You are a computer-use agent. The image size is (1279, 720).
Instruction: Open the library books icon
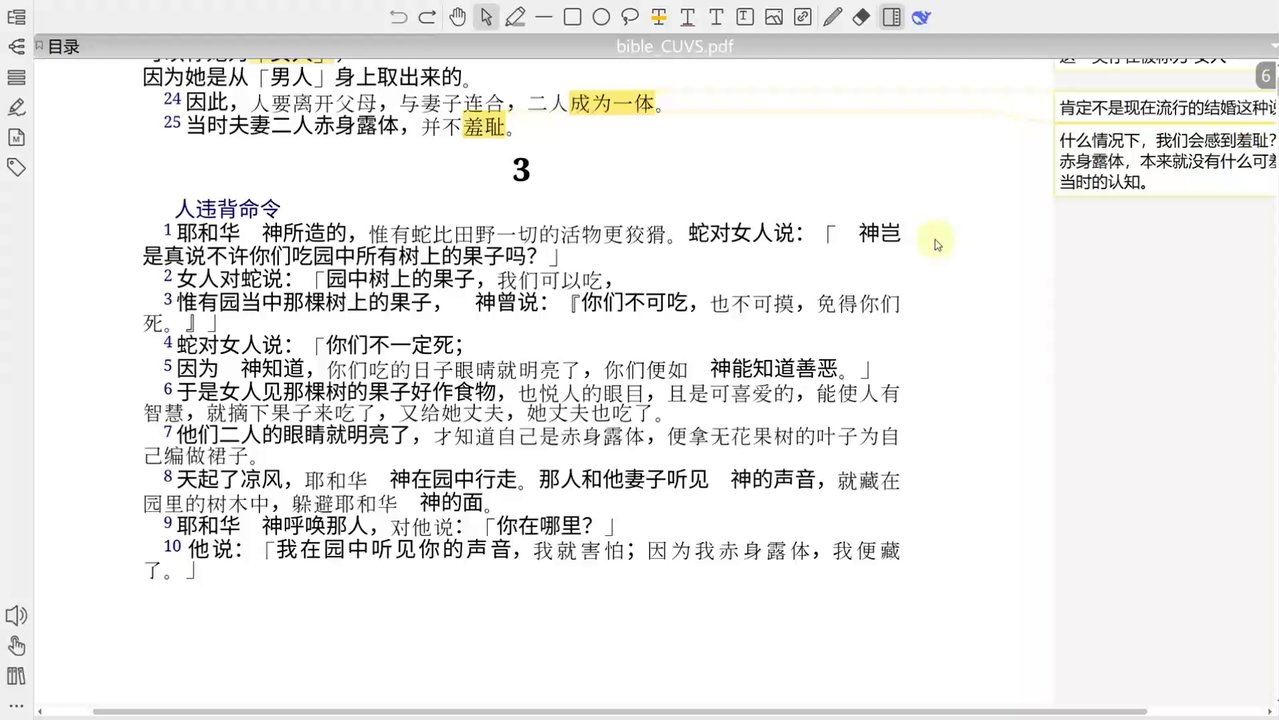tap(16, 676)
